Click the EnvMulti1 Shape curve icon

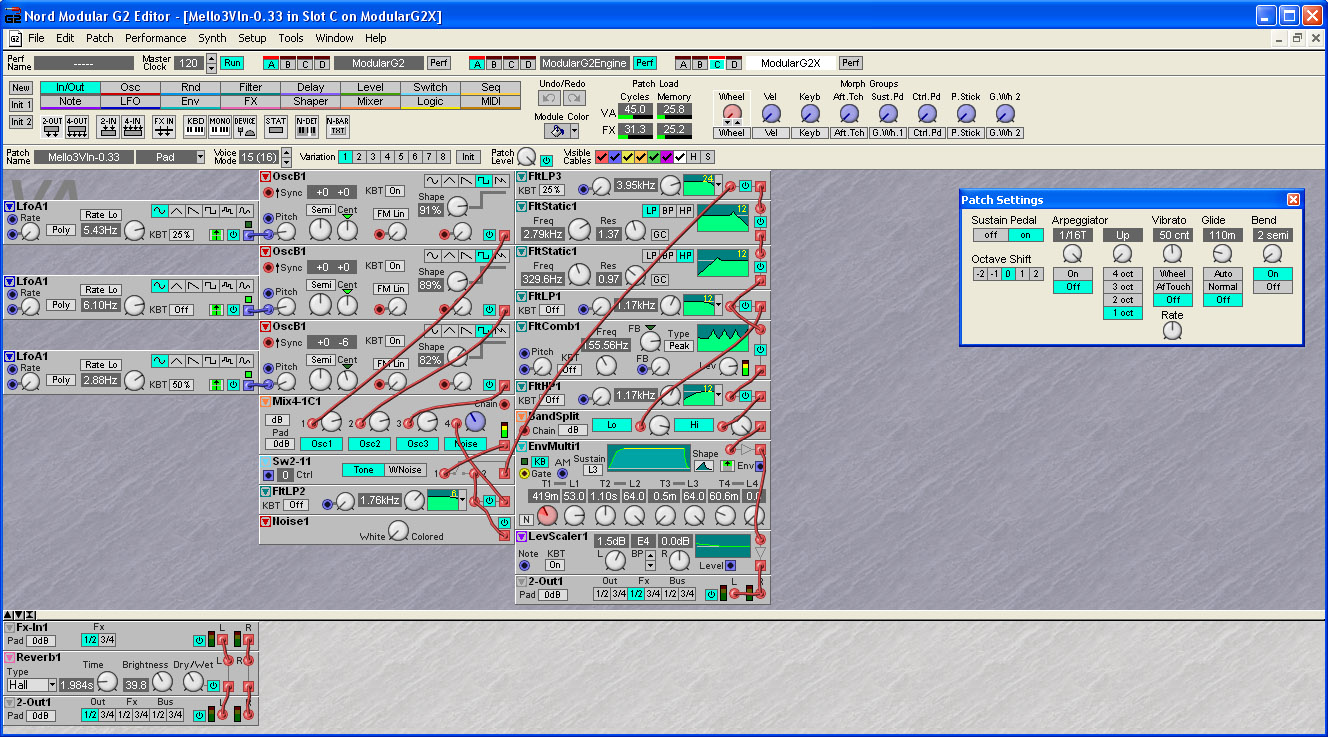click(x=703, y=466)
